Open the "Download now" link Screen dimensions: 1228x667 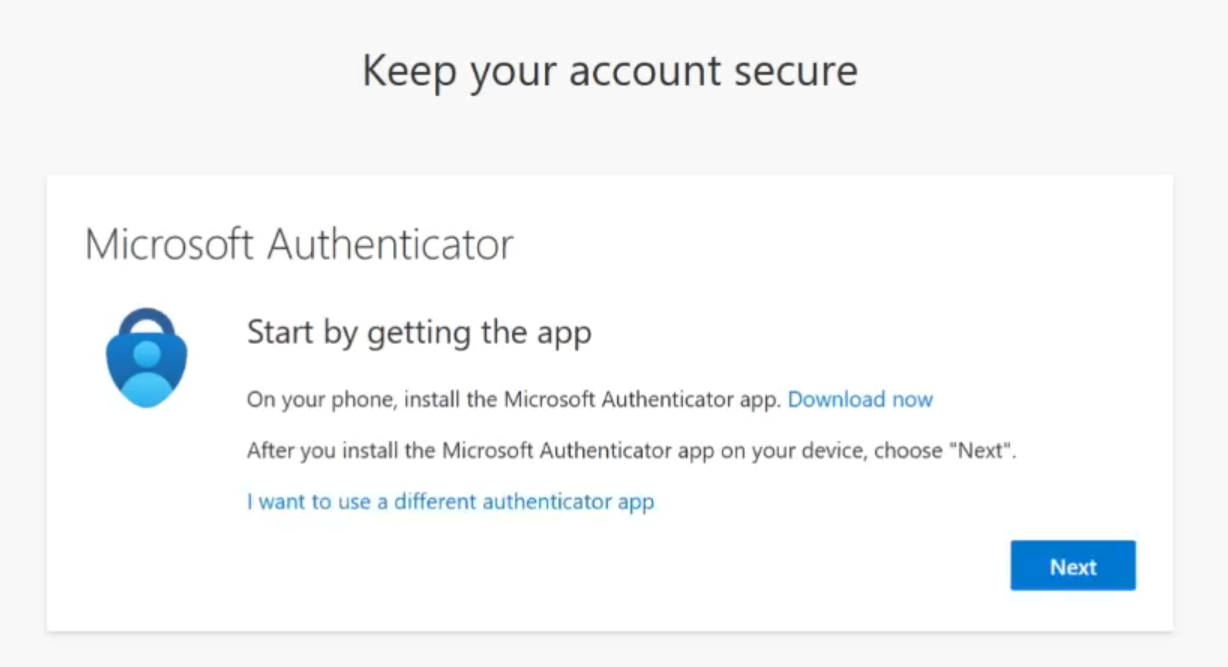click(x=860, y=400)
